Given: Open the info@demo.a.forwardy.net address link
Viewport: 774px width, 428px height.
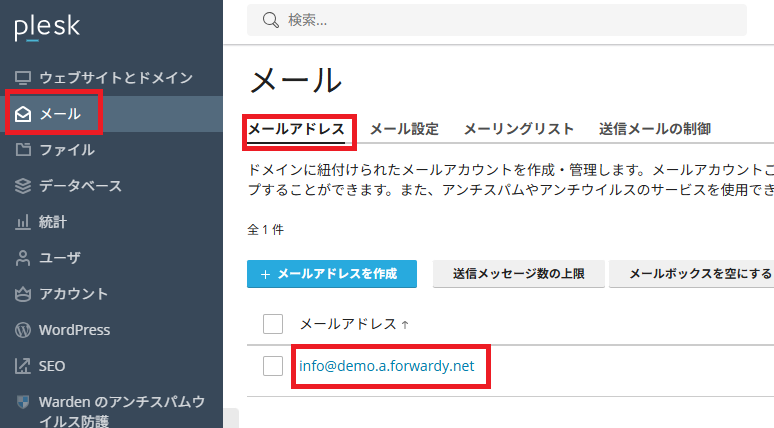Looking at the screenshot, I should [386, 366].
